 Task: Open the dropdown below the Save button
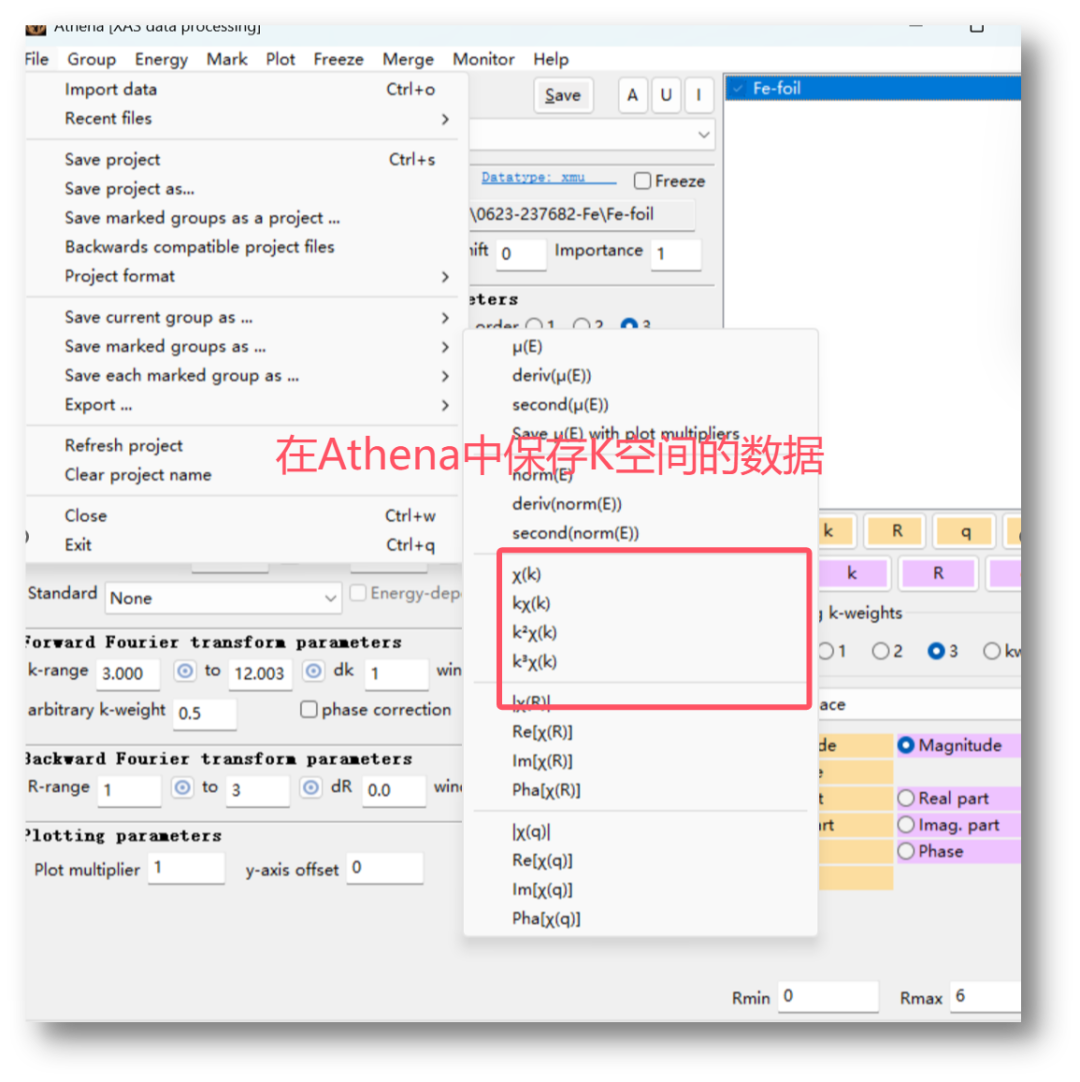(592, 135)
